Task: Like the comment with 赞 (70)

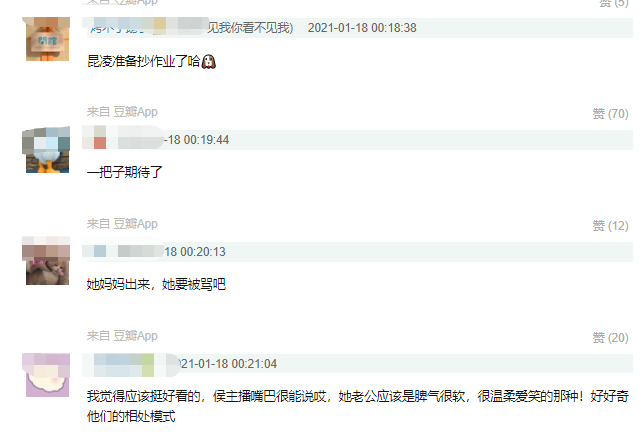Action: pos(610,114)
